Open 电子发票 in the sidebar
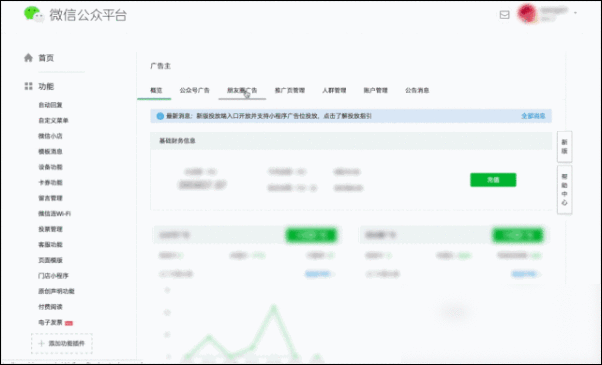This screenshot has height=365, width=602. pos(50,322)
